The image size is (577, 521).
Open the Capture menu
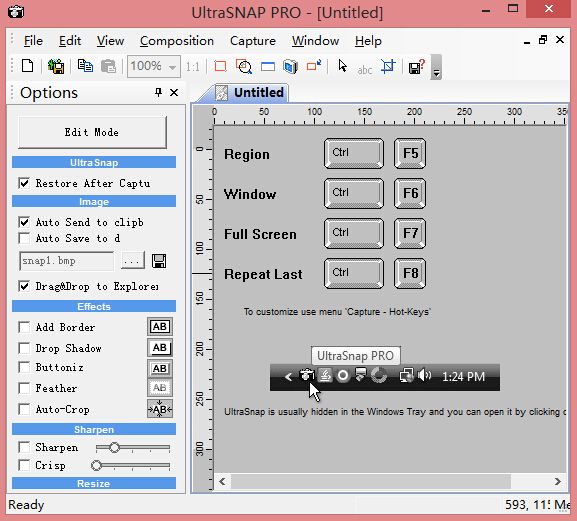point(253,41)
